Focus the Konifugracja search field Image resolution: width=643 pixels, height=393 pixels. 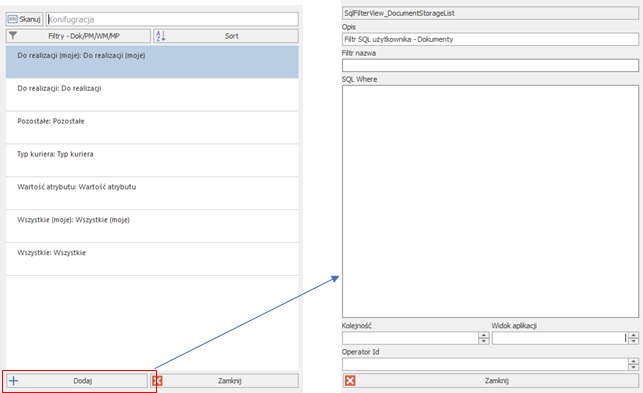click(x=172, y=19)
